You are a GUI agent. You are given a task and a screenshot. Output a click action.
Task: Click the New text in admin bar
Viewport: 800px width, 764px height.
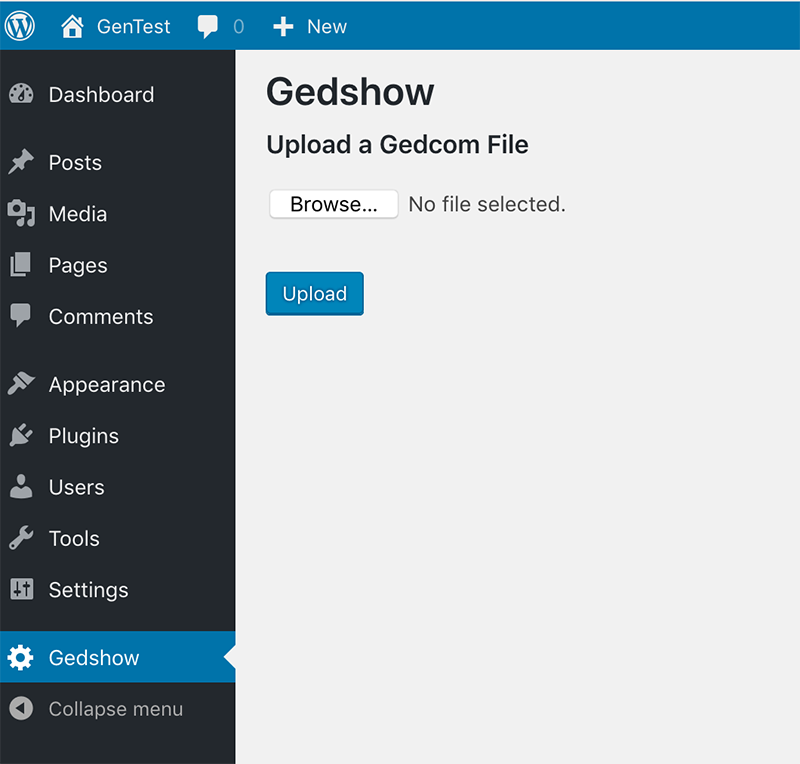[327, 27]
